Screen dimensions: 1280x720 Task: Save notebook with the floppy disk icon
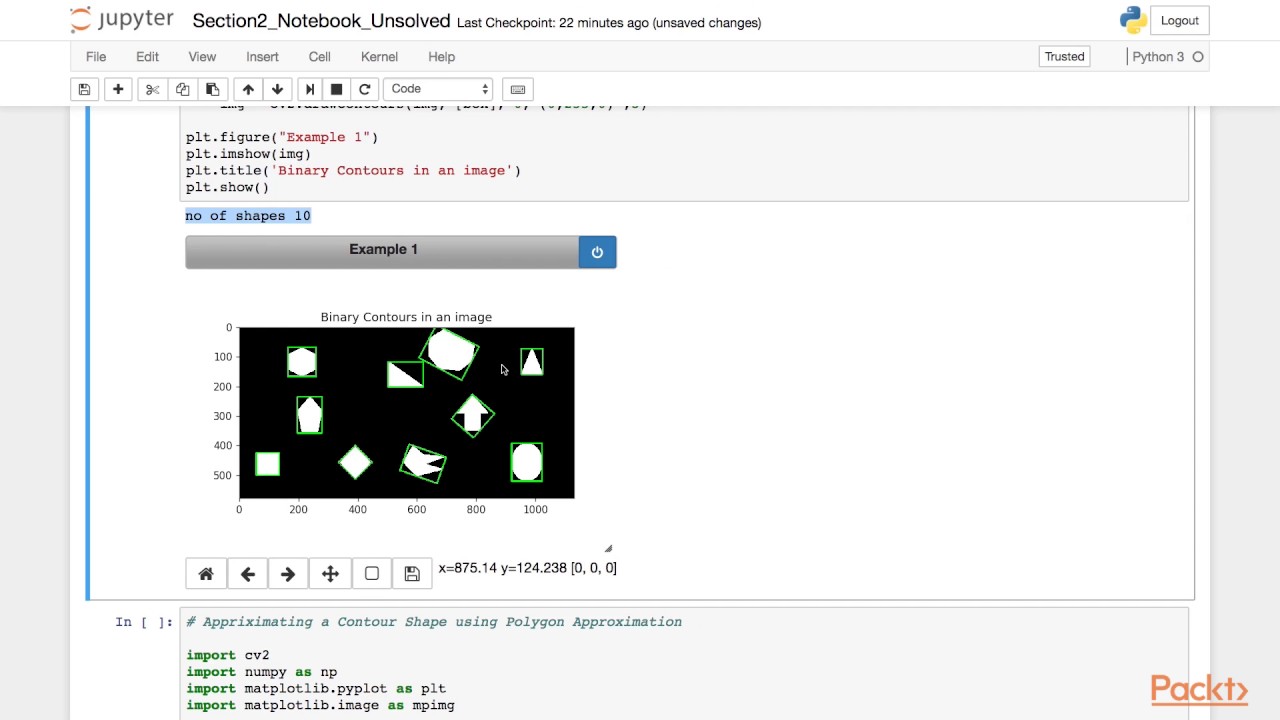tap(84, 89)
